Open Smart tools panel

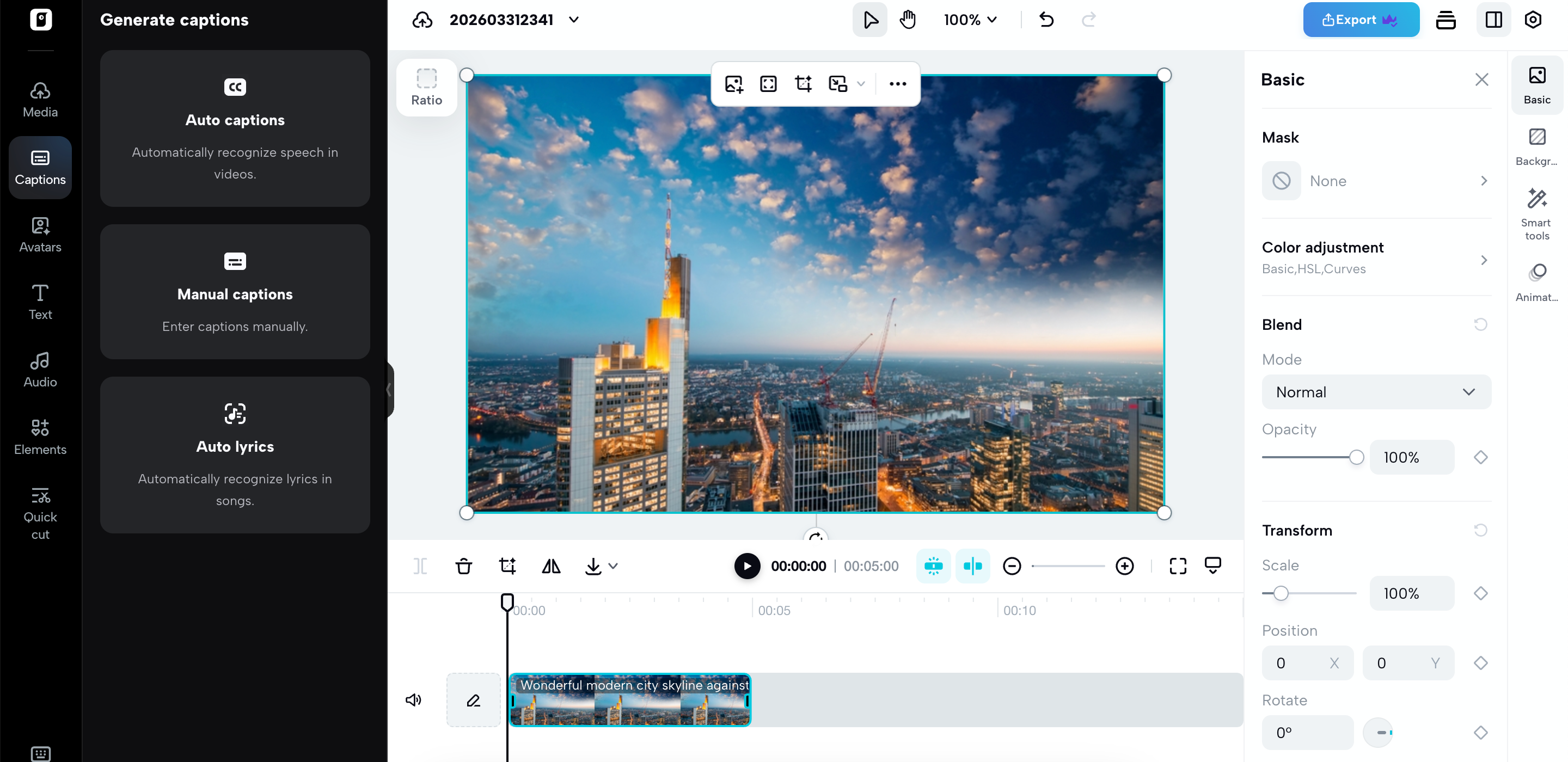coord(1536,213)
